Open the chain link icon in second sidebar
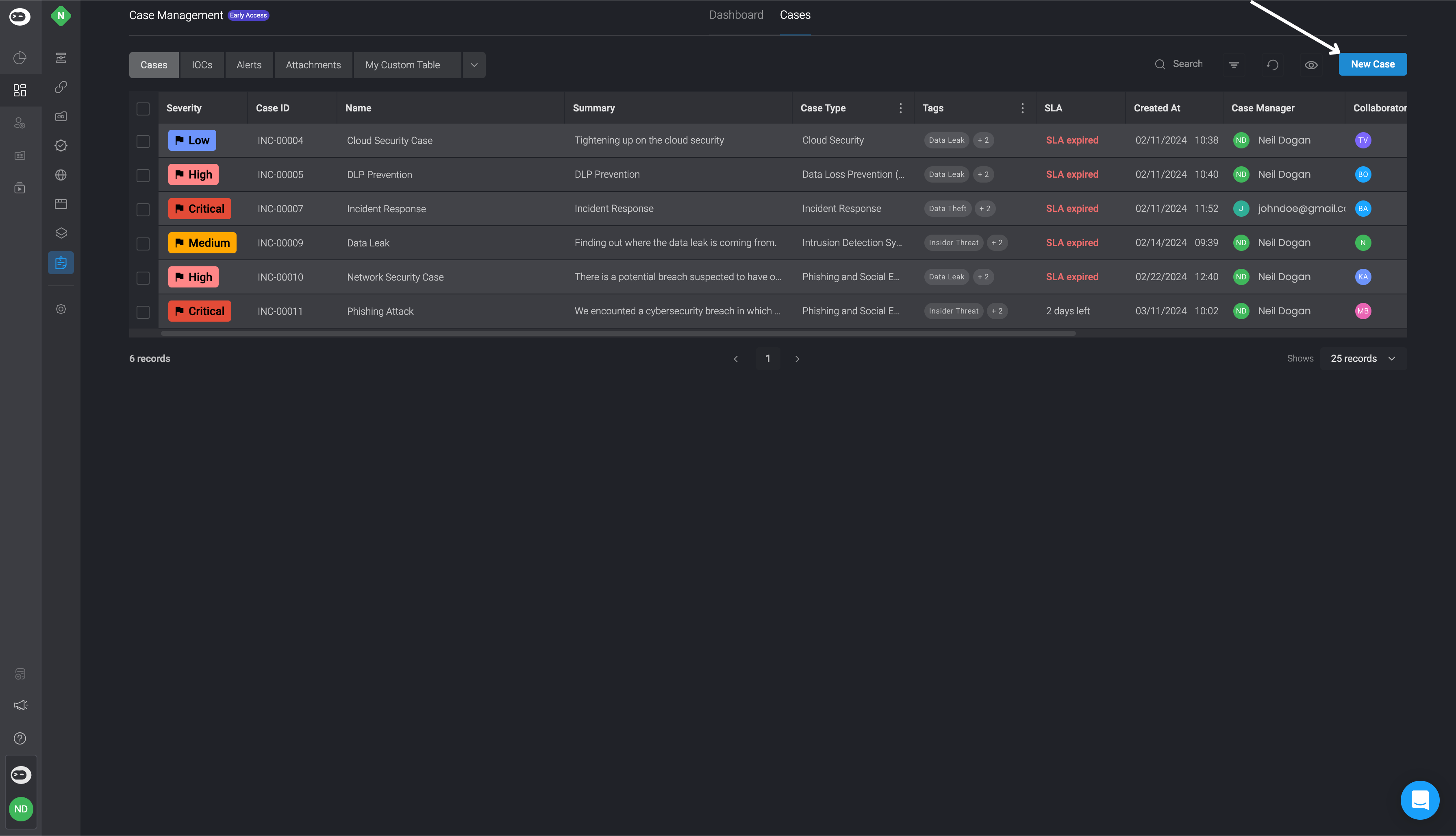 [x=61, y=87]
